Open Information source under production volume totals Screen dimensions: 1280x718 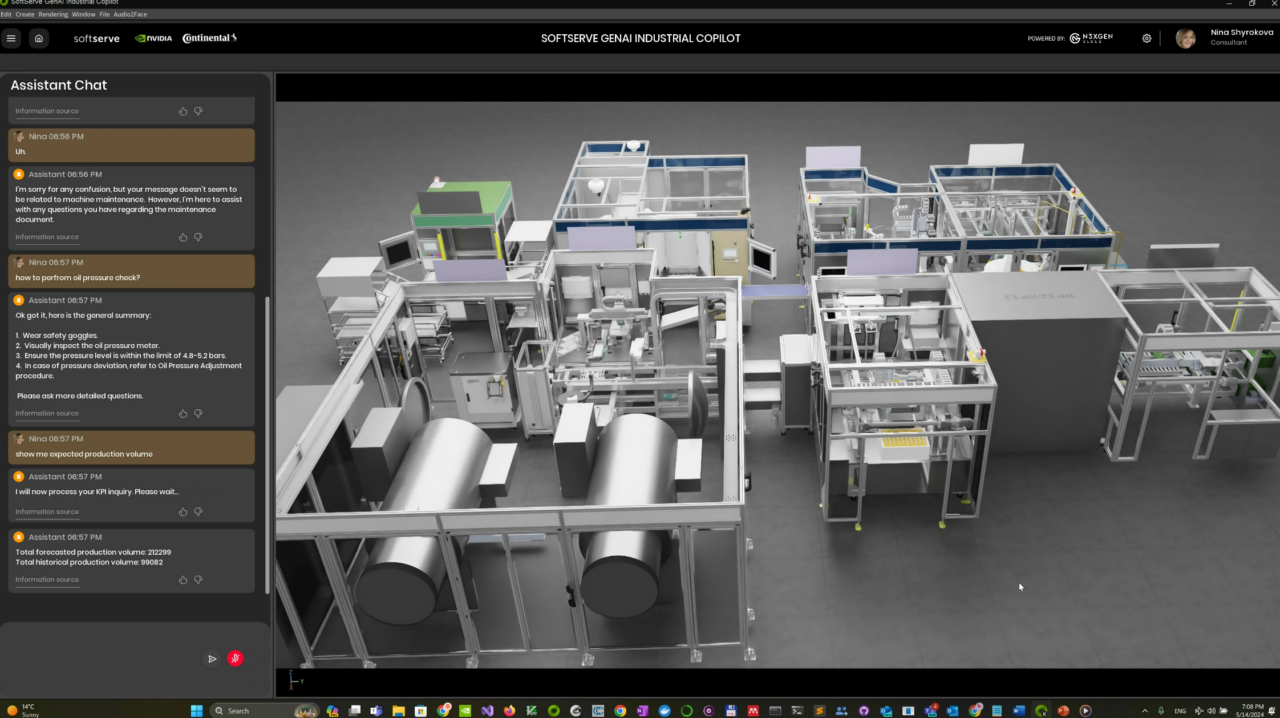pos(47,580)
